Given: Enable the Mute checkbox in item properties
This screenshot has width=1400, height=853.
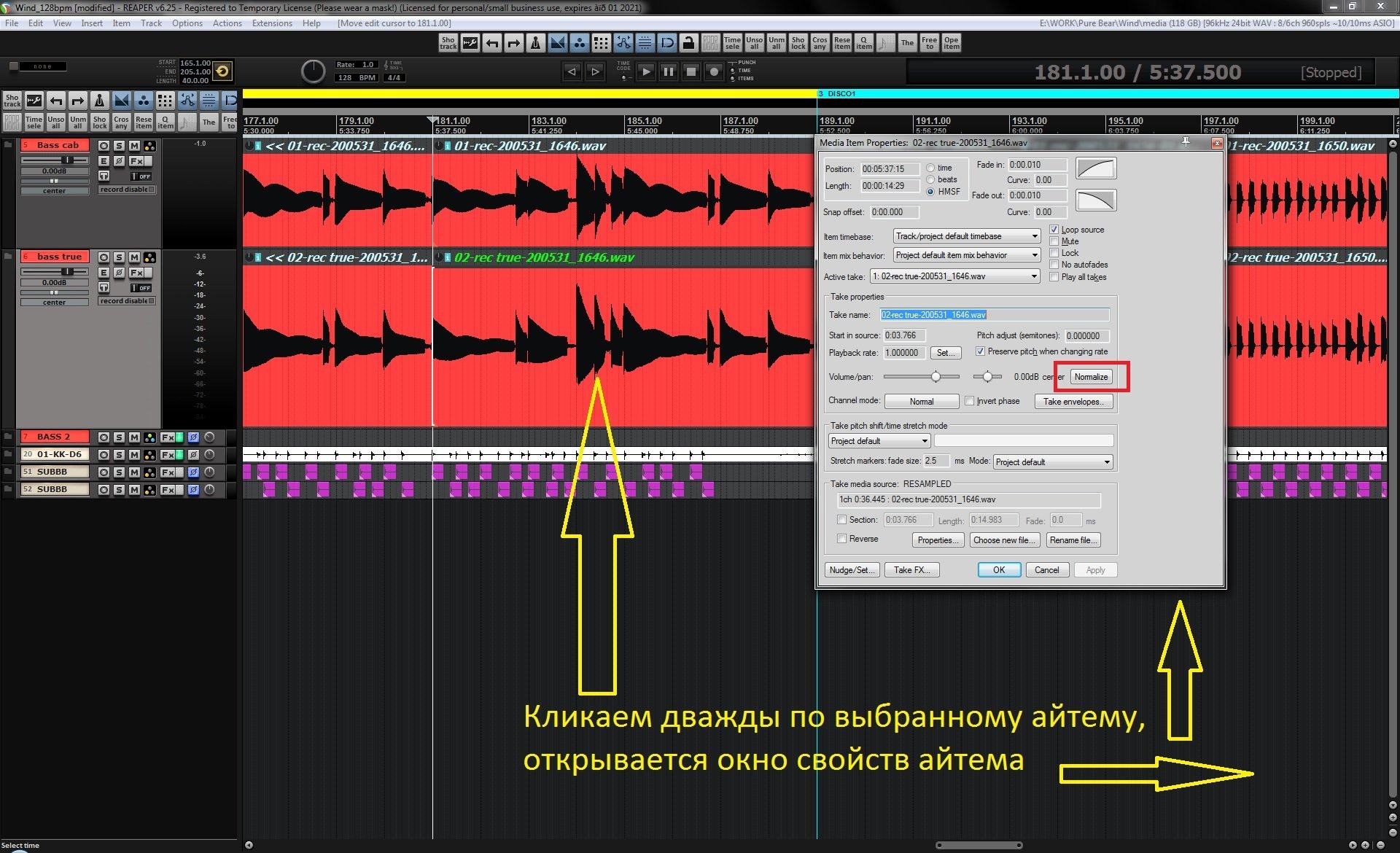Looking at the screenshot, I should 1054,241.
